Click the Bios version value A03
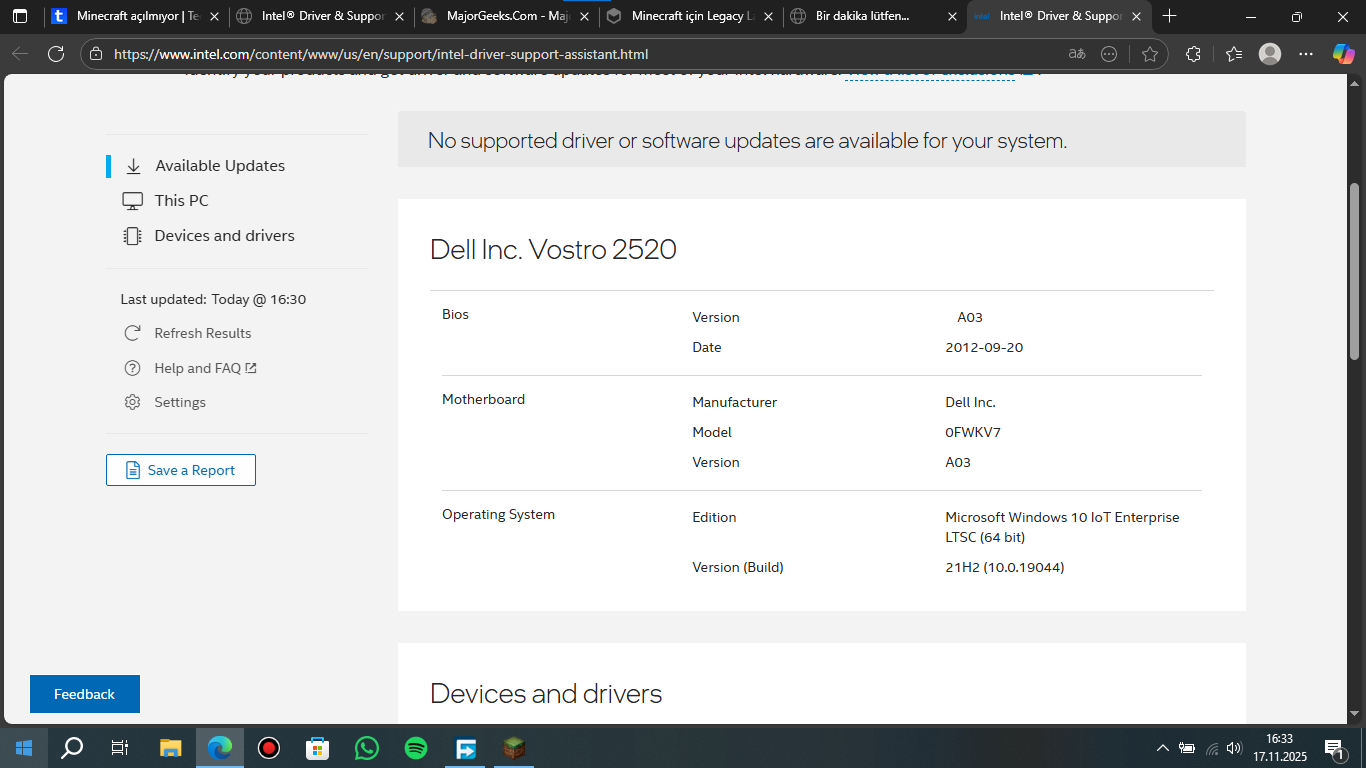1366x768 pixels. click(x=970, y=317)
